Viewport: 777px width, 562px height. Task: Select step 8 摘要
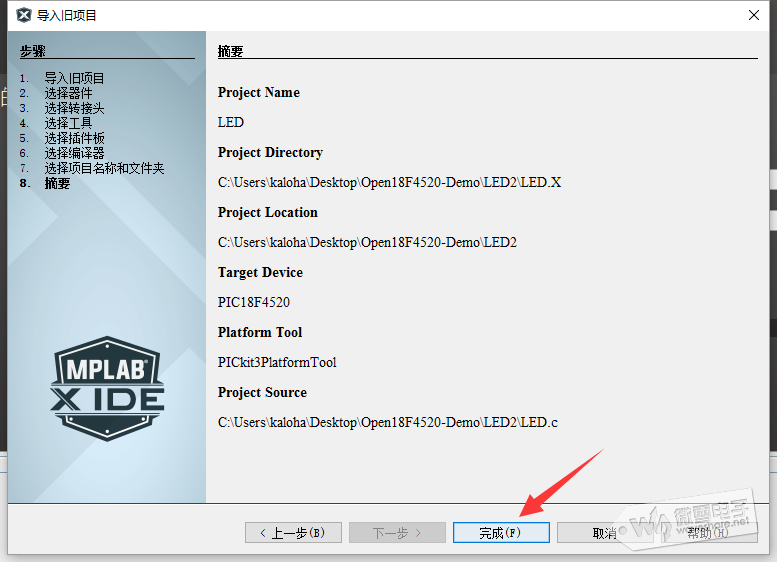click(57, 183)
